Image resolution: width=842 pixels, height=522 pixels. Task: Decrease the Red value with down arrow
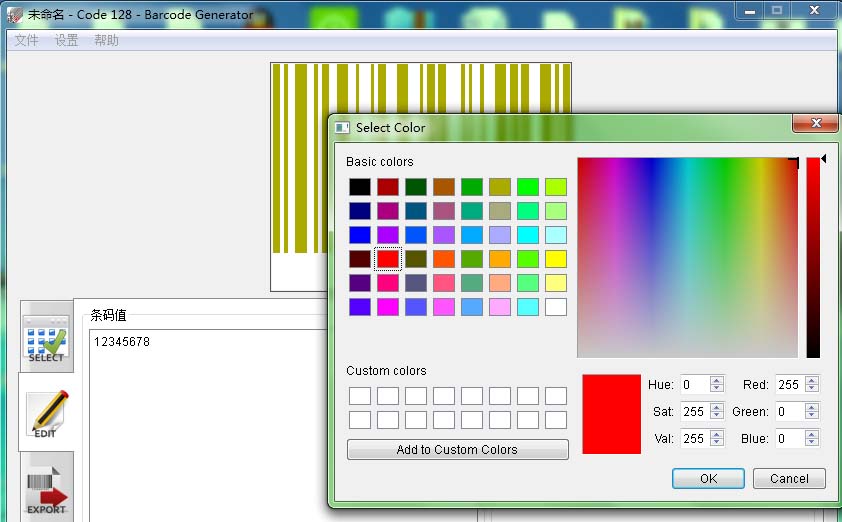(812, 389)
